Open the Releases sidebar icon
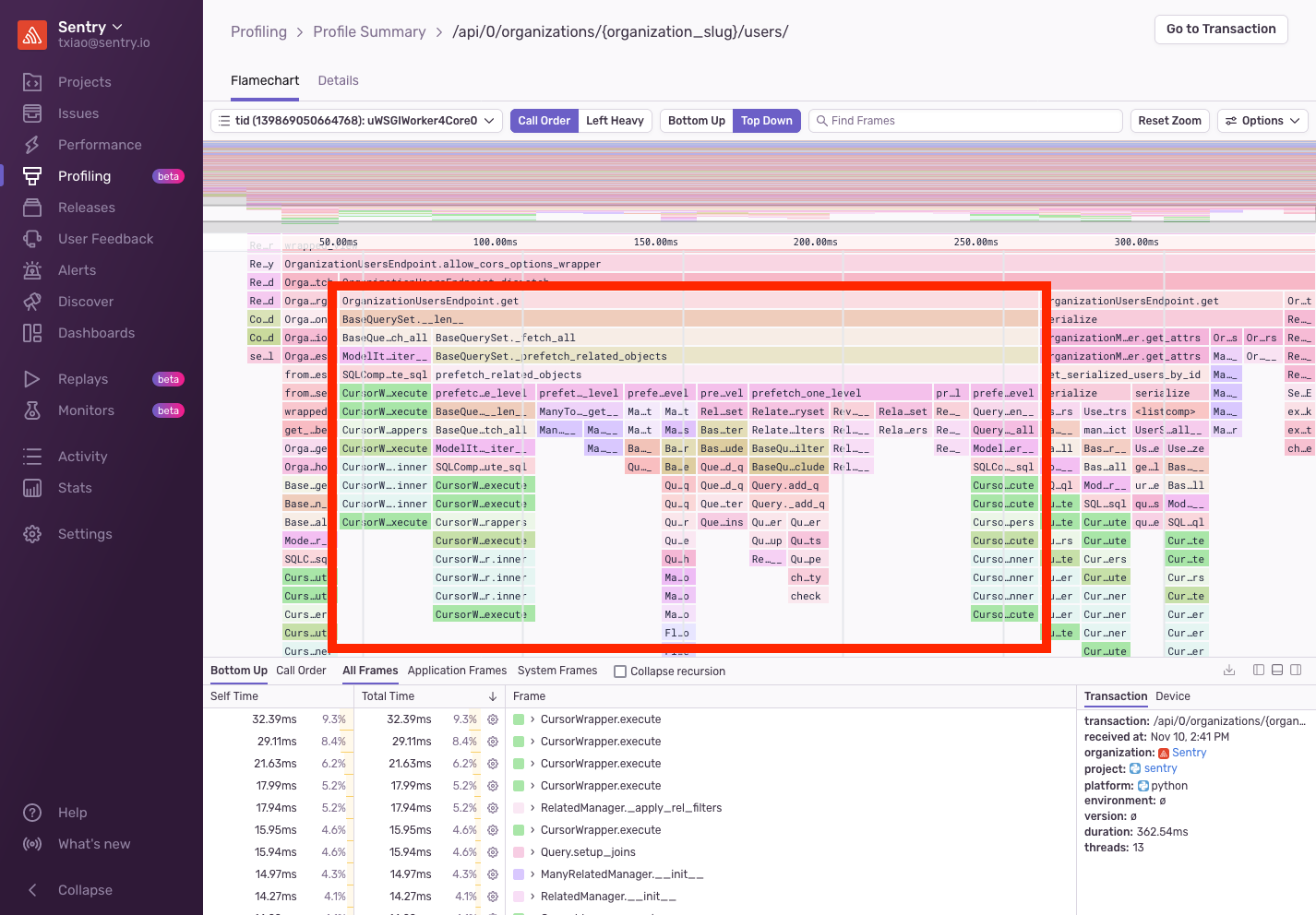The width and height of the screenshot is (1316, 915). coord(32,208)
